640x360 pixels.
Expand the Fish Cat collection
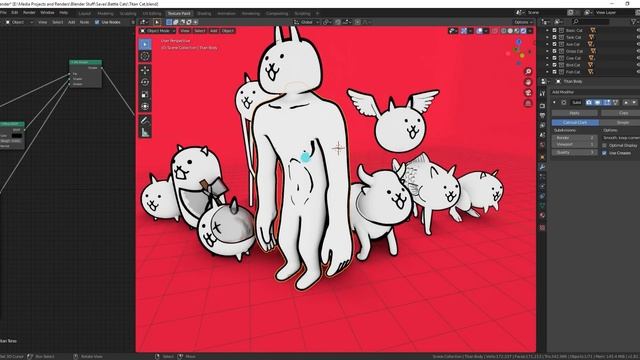[x=548, y=72]
